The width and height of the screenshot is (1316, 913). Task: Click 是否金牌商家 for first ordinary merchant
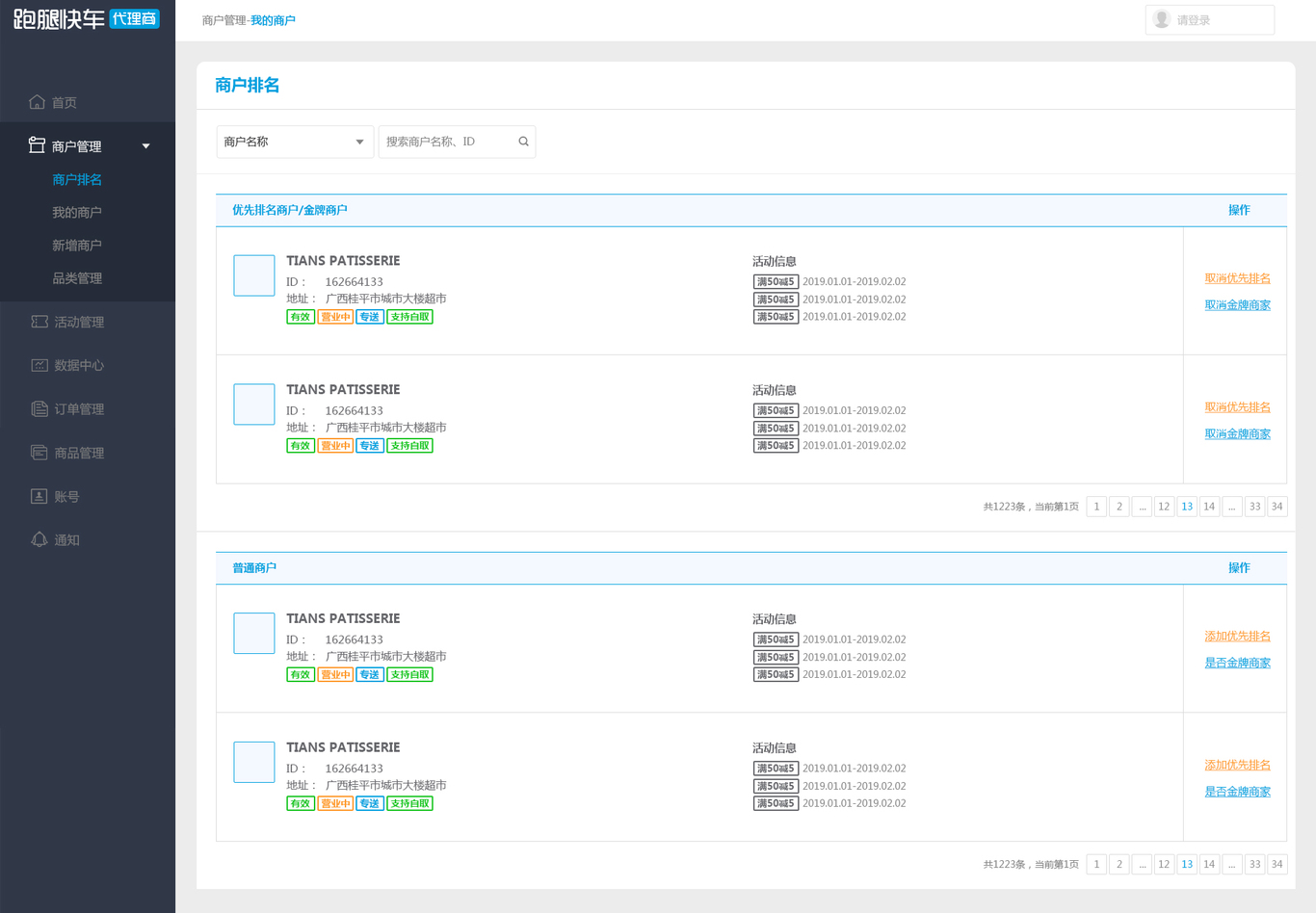tap(1237, 663)
